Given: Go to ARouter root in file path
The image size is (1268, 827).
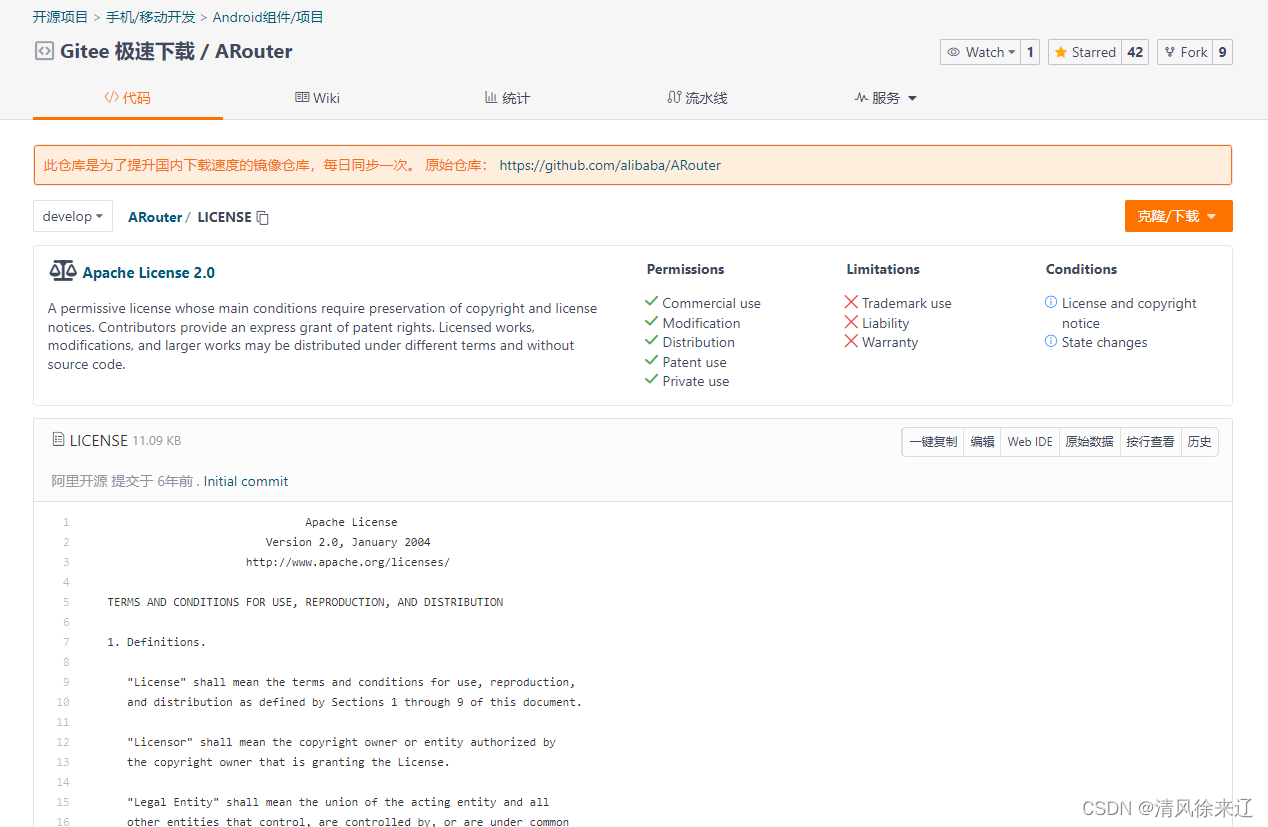Looking at the screenshot, I should (155, 217).
